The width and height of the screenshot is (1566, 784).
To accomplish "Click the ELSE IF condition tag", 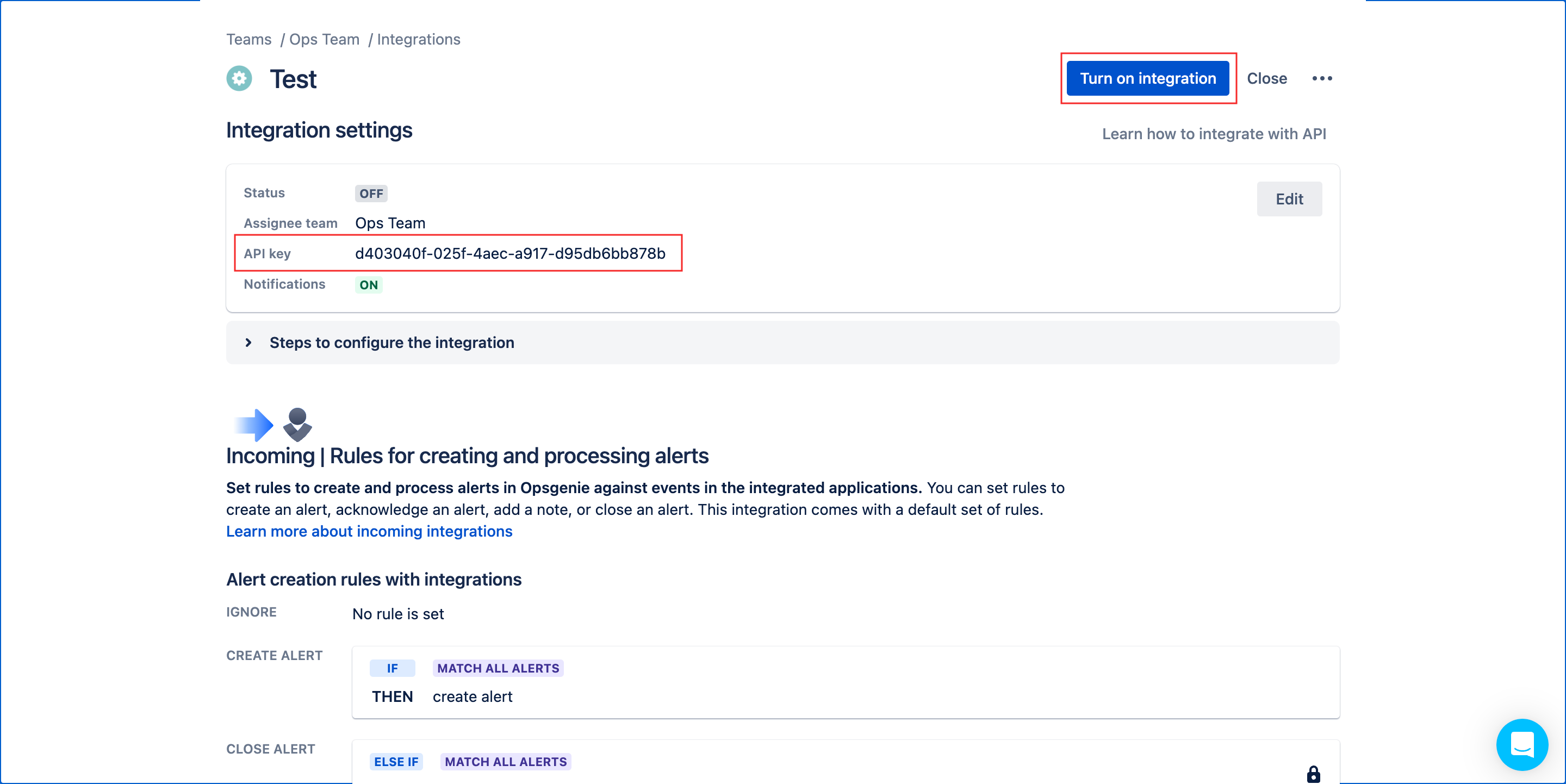I will pos(396,762).
